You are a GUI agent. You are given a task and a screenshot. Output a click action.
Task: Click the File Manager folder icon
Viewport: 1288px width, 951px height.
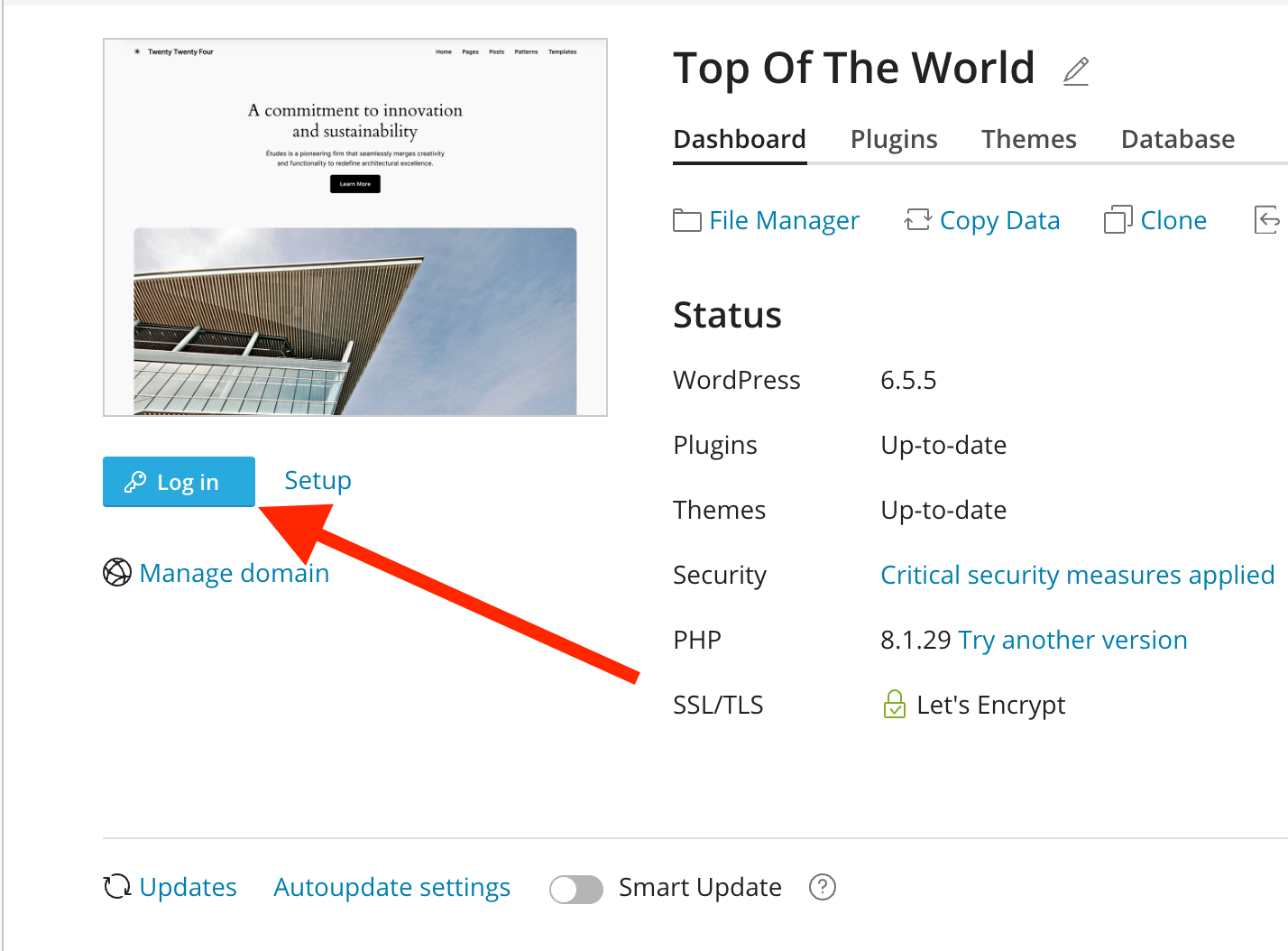tap(686, 220)
